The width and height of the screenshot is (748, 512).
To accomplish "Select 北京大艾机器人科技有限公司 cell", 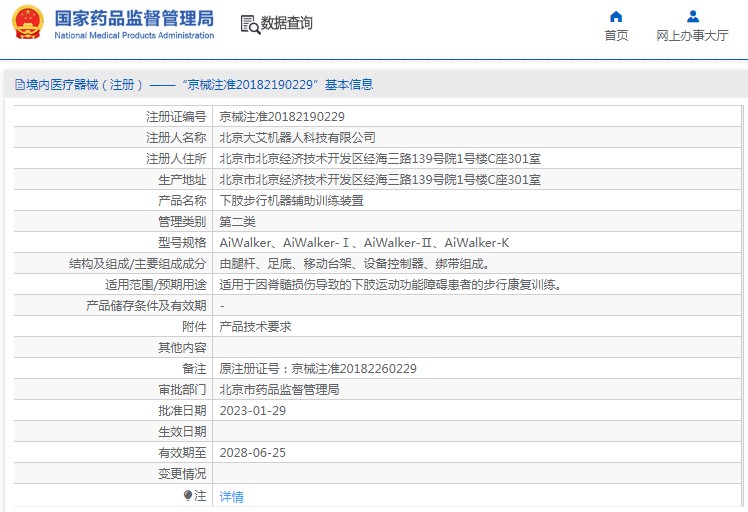I will coord(297,138).
